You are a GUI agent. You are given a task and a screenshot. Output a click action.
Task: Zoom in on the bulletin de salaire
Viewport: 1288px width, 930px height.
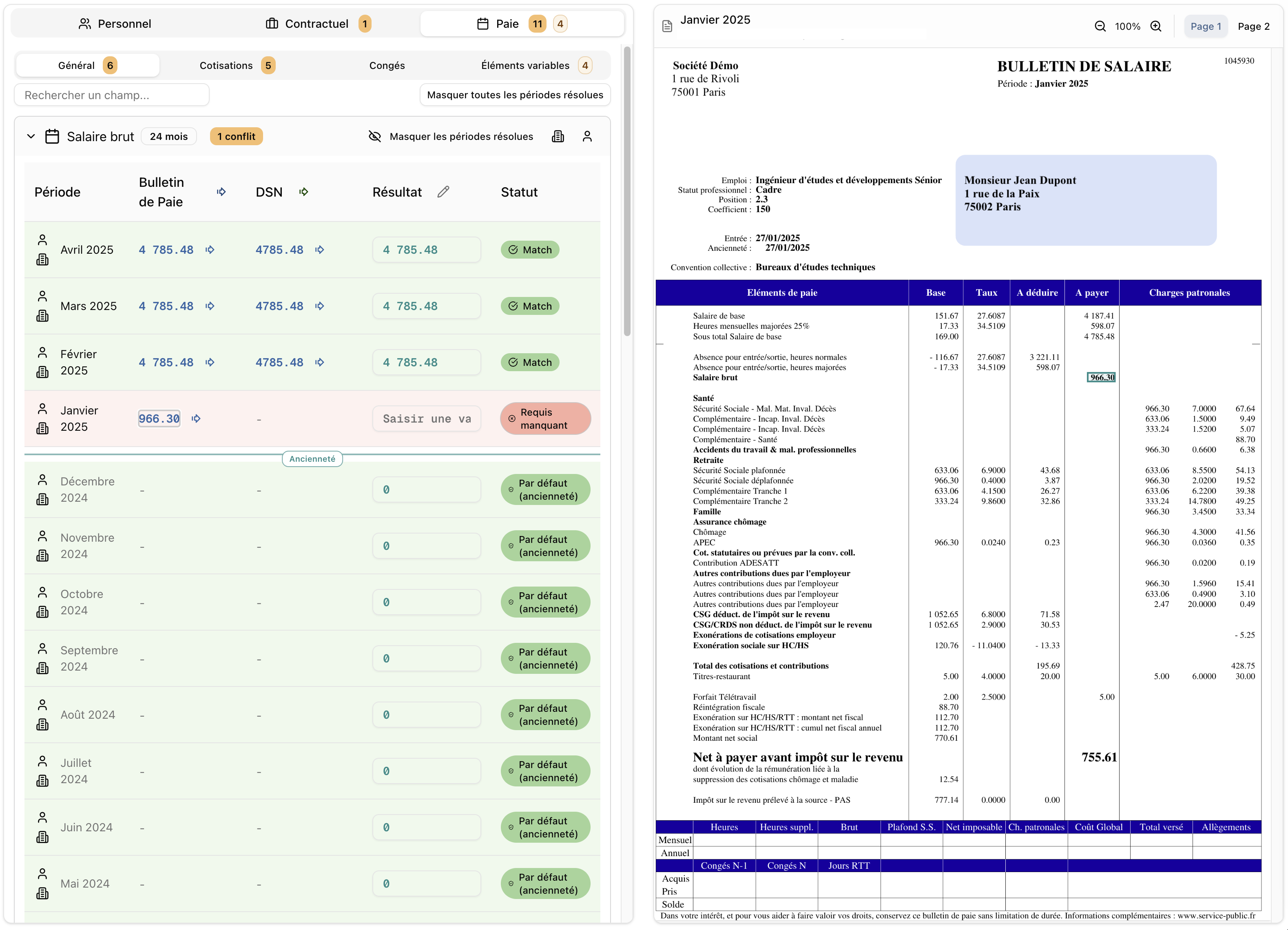[1156, 26]
